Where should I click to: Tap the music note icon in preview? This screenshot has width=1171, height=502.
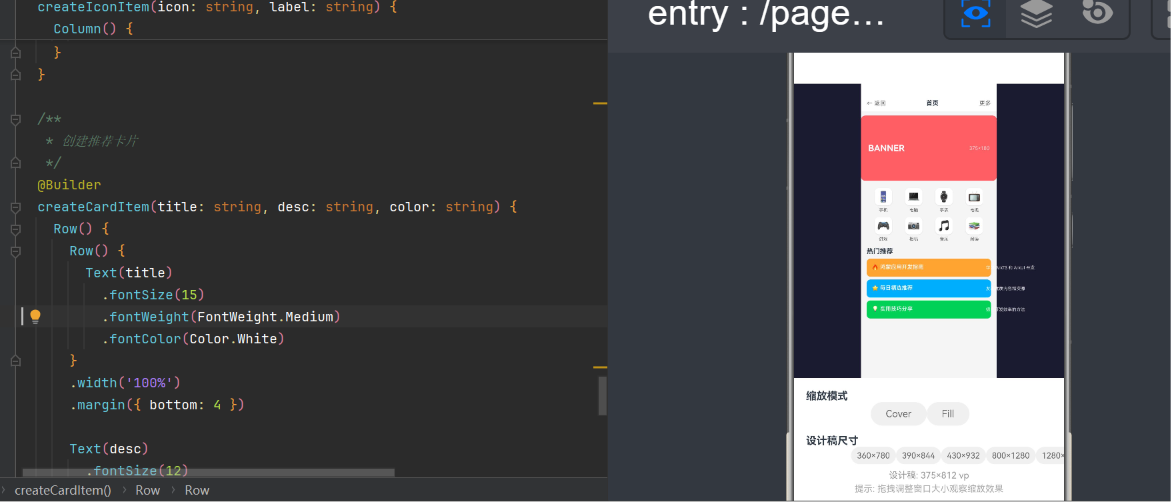[x=944, y=226]
